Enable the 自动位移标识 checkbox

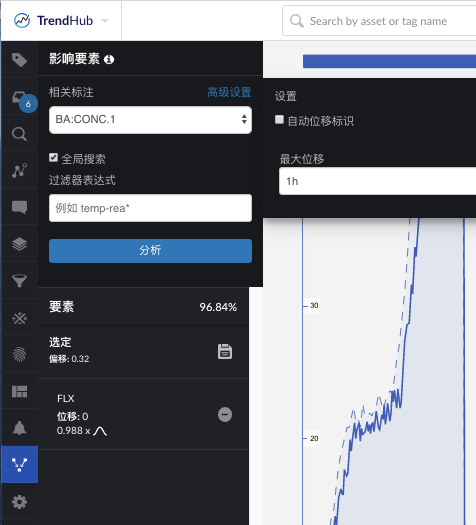coord(279,120)
